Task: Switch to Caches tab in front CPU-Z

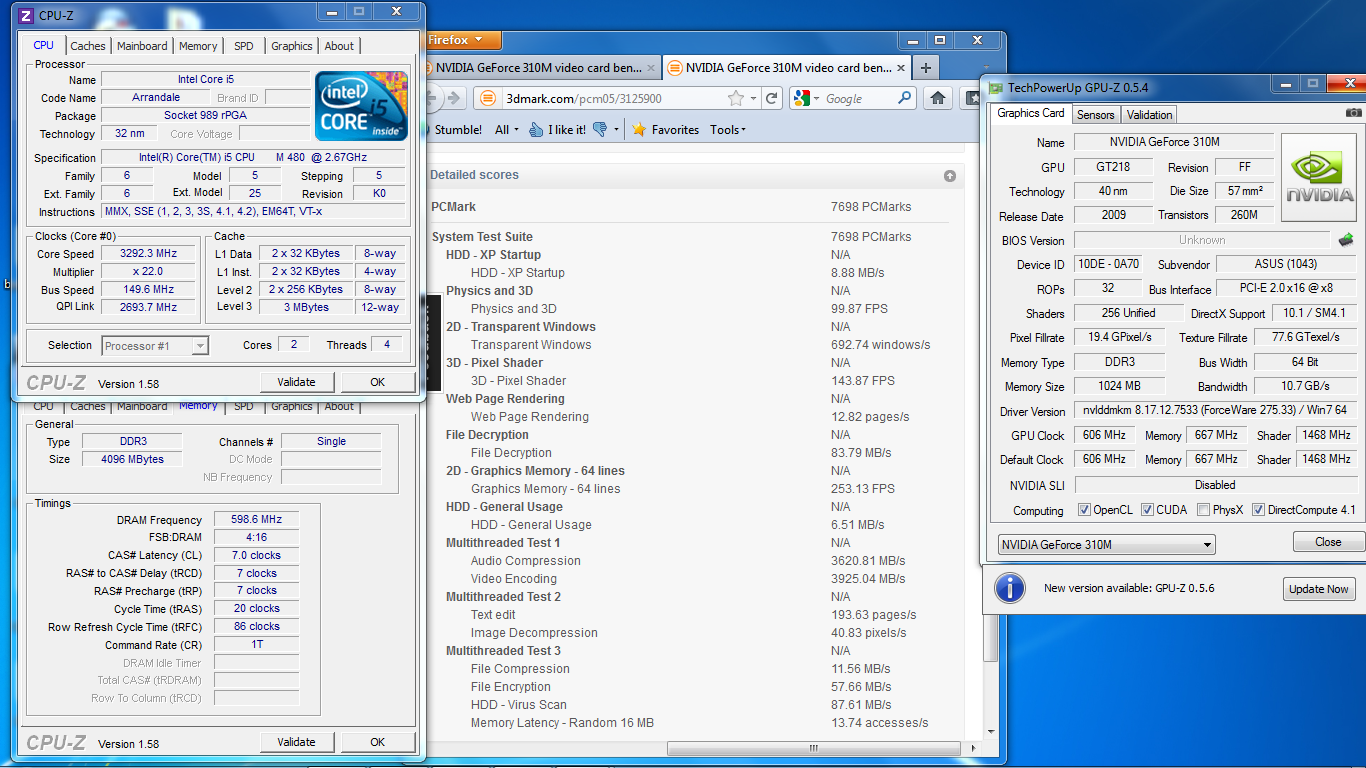Action: click(88, 46)
